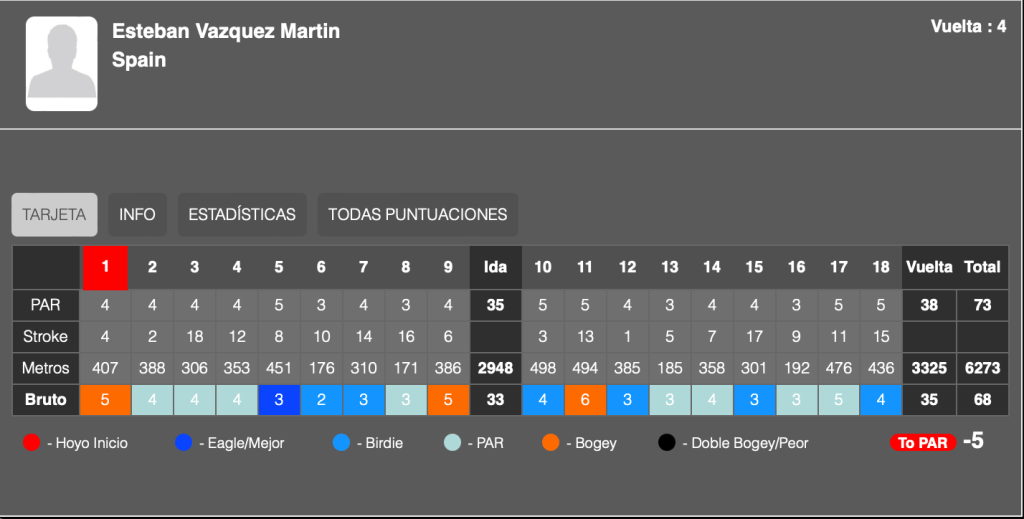This screenshot has height=519, width=1024.
Task: Click the Total column header
Action: click(982, 267)
